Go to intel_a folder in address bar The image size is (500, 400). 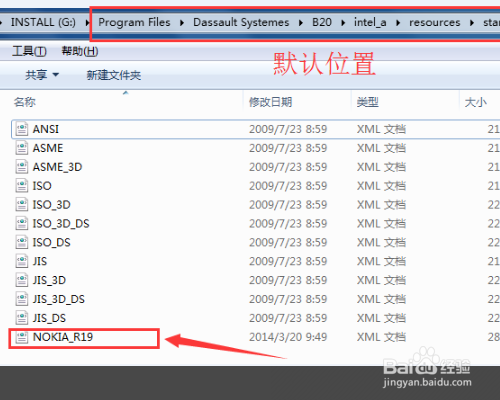click(370, 22)
